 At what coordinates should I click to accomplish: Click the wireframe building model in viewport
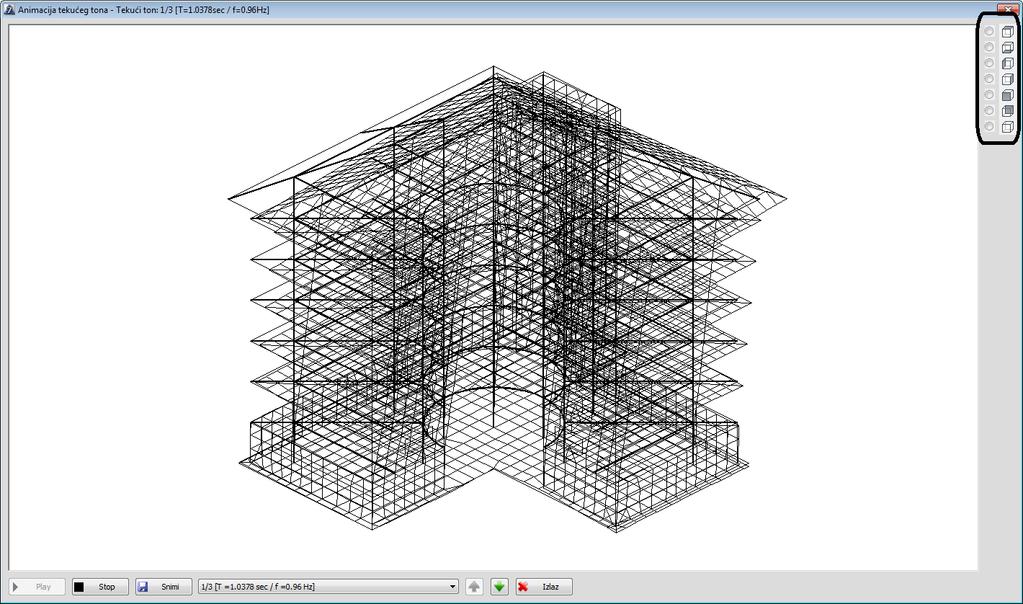(x=507, y=299)
